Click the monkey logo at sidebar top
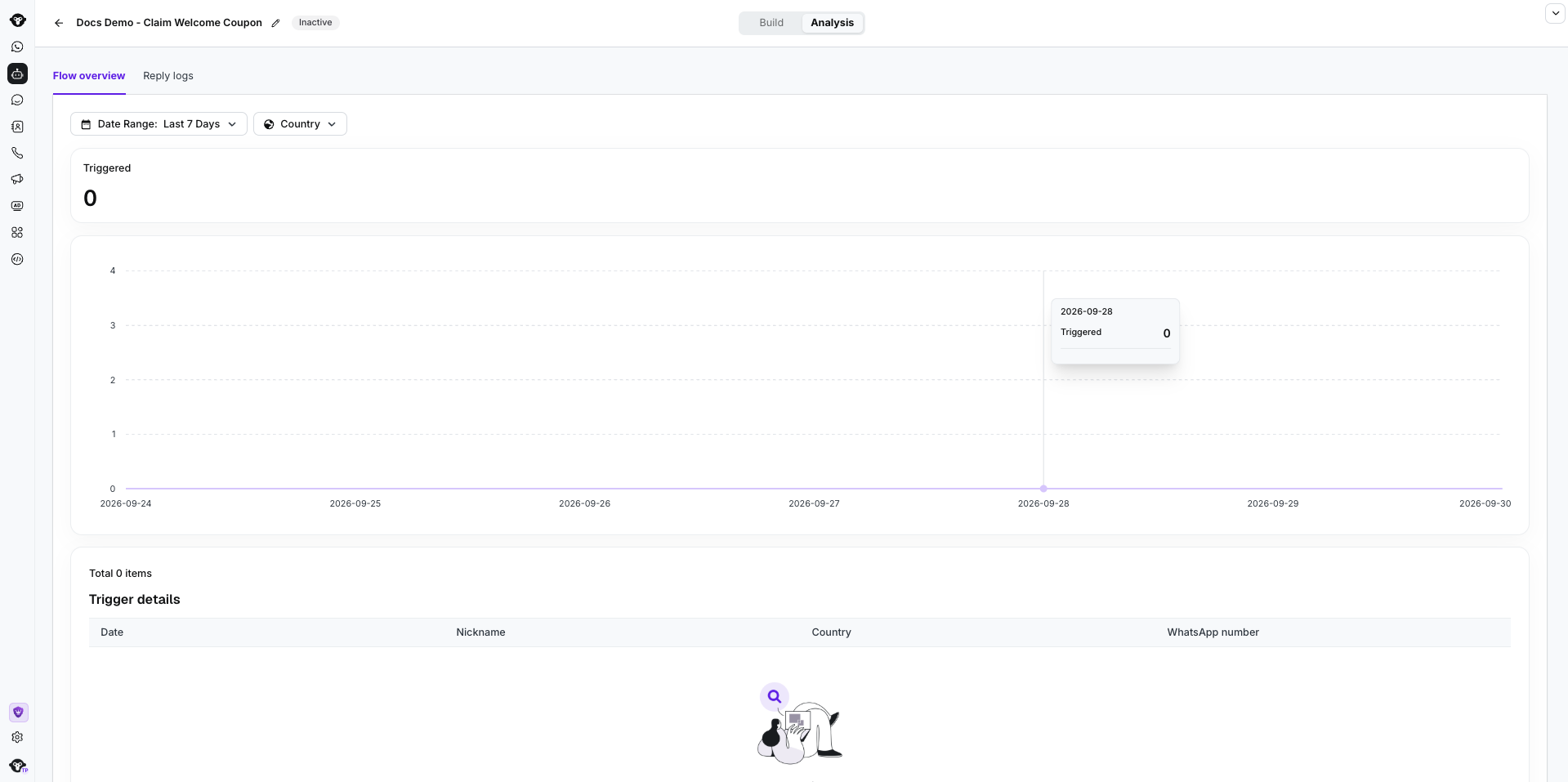 (17, 20)
